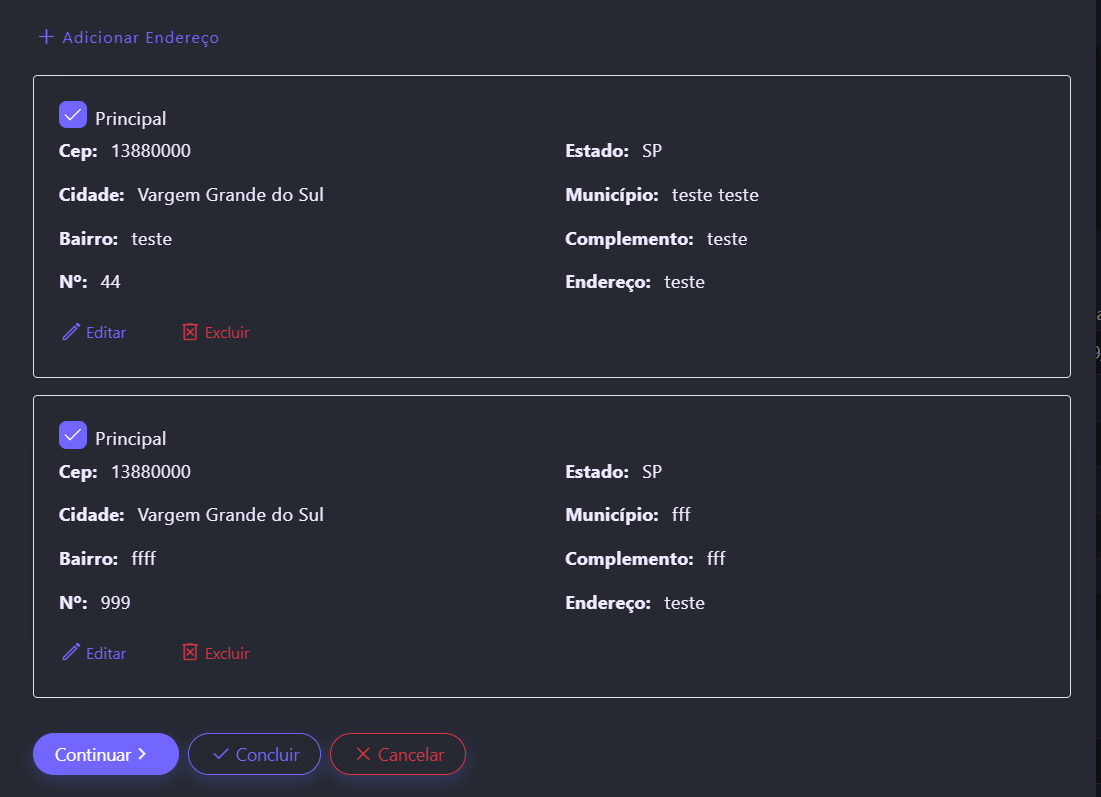Click checkmark icon on Concluir button
This screenshot has height=797, width=1101.
221,754
